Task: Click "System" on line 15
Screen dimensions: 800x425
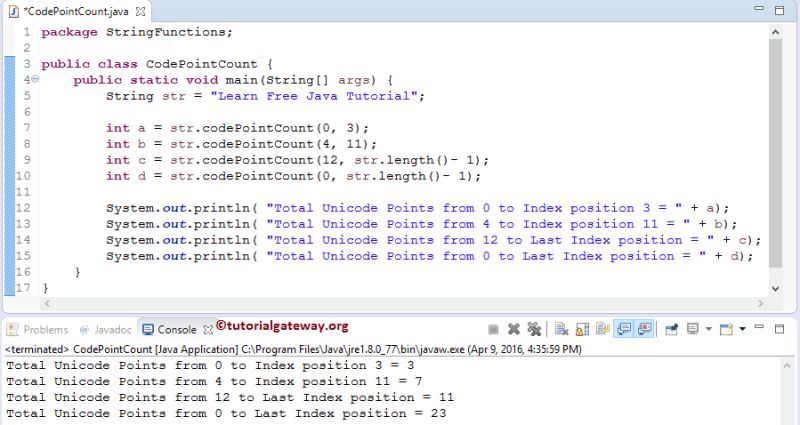Action: [x=130, y=256]
